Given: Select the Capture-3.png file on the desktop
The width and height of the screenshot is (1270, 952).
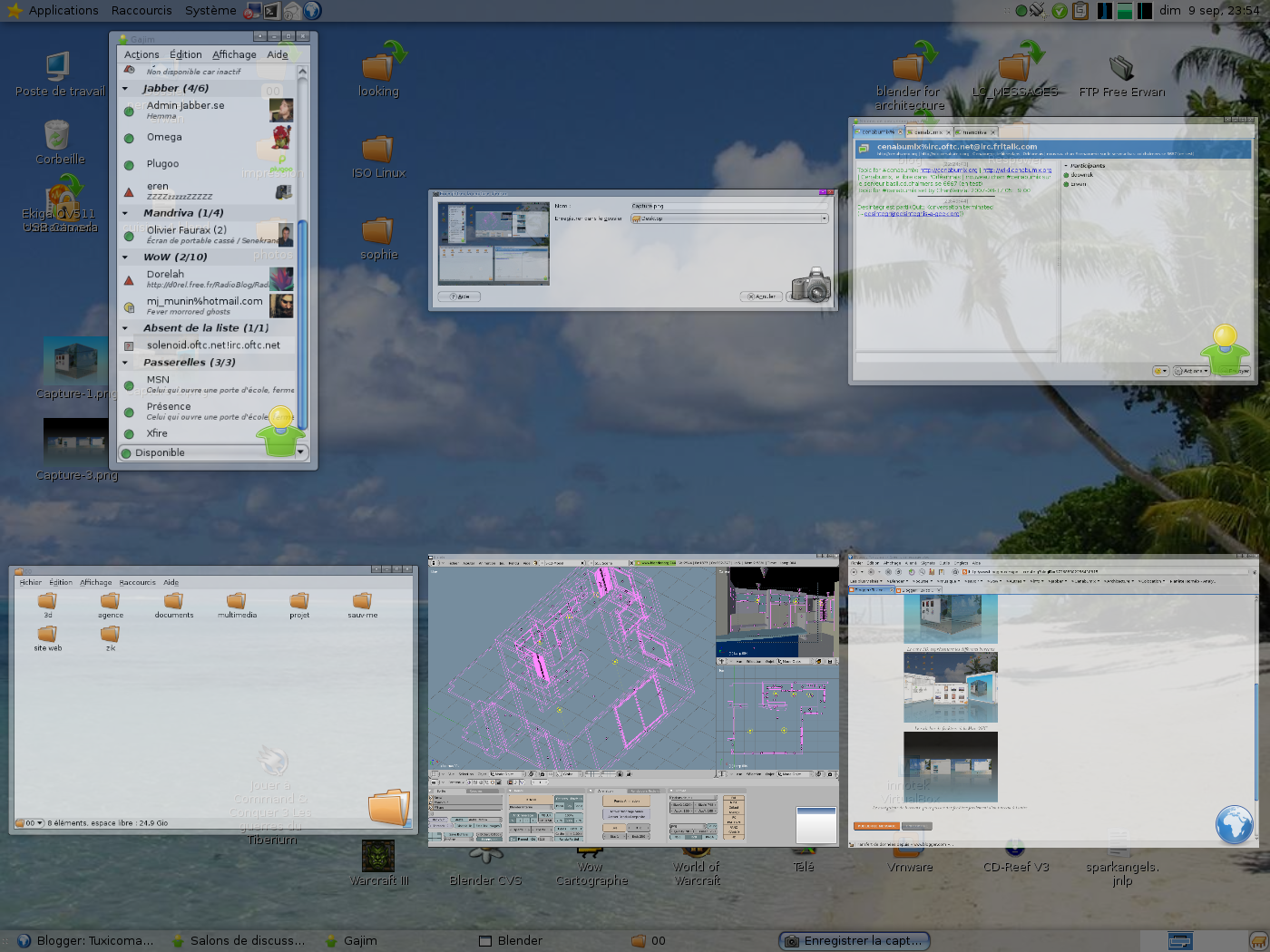Looking at the screenshot, I should [x=76, y=450].
